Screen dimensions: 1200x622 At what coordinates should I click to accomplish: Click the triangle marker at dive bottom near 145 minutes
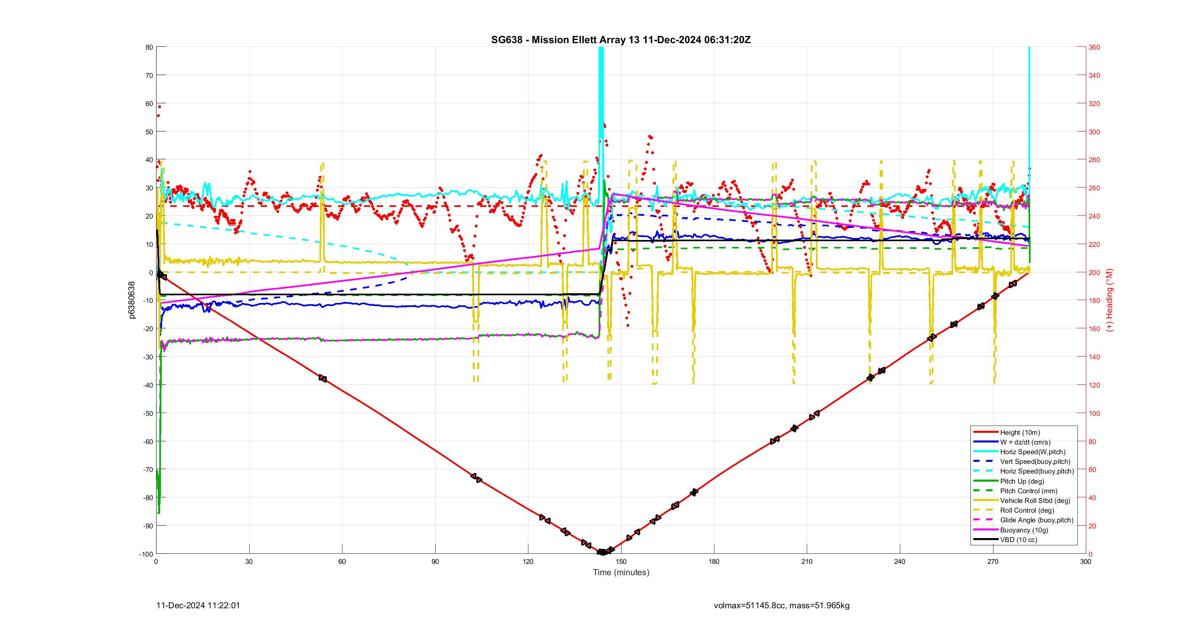[603, 551]
